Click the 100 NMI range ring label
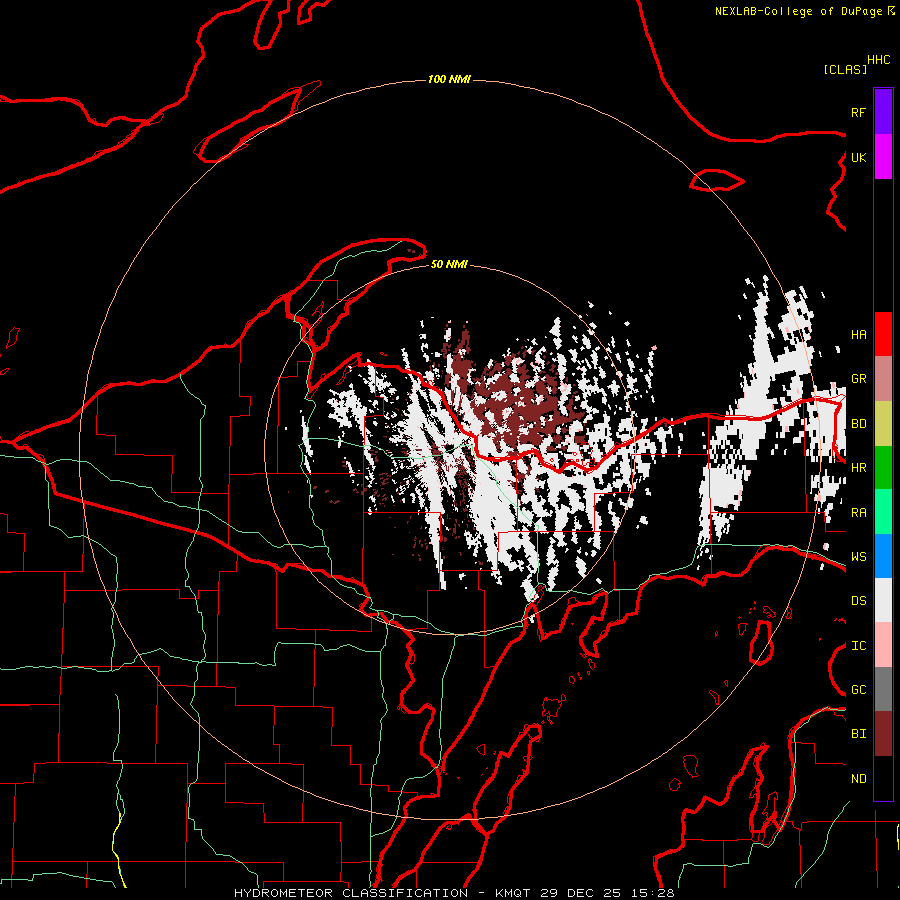 449,79
